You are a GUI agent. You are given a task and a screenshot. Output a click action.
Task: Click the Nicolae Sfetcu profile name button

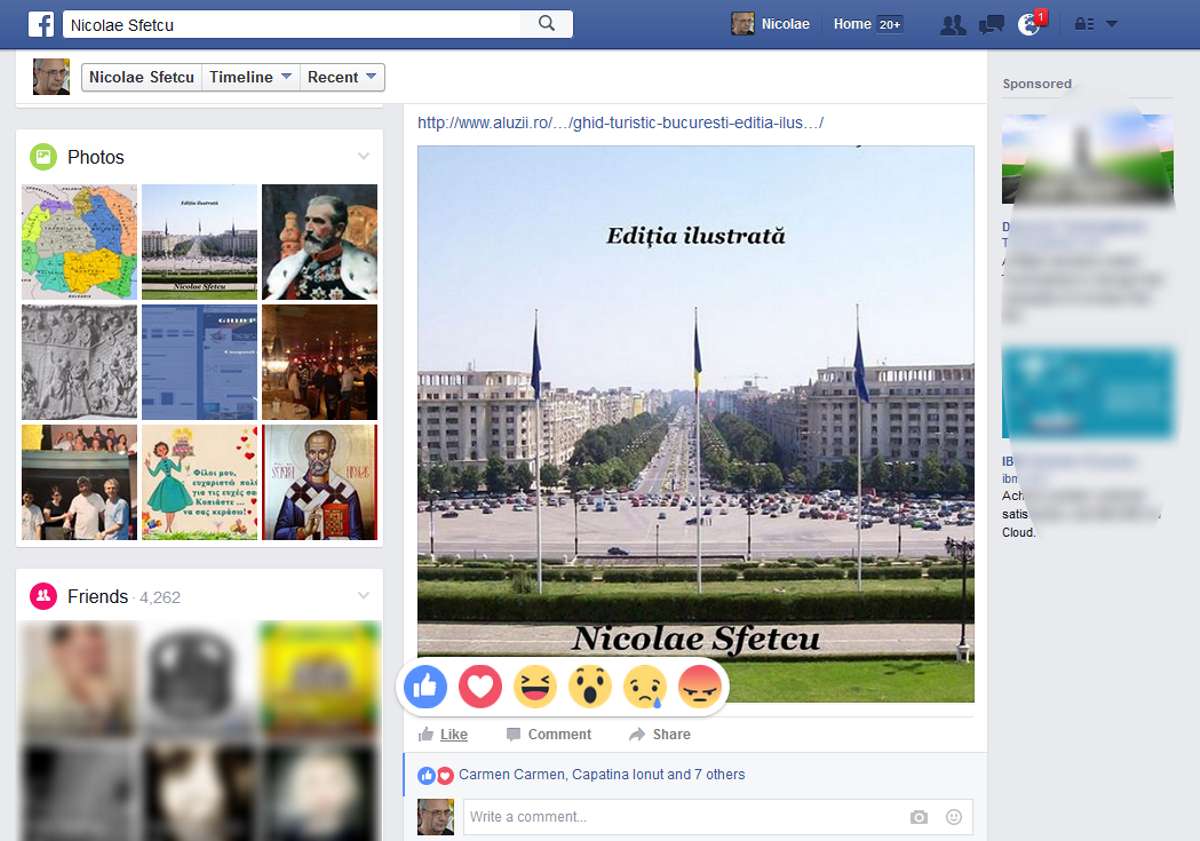(142, 77)
